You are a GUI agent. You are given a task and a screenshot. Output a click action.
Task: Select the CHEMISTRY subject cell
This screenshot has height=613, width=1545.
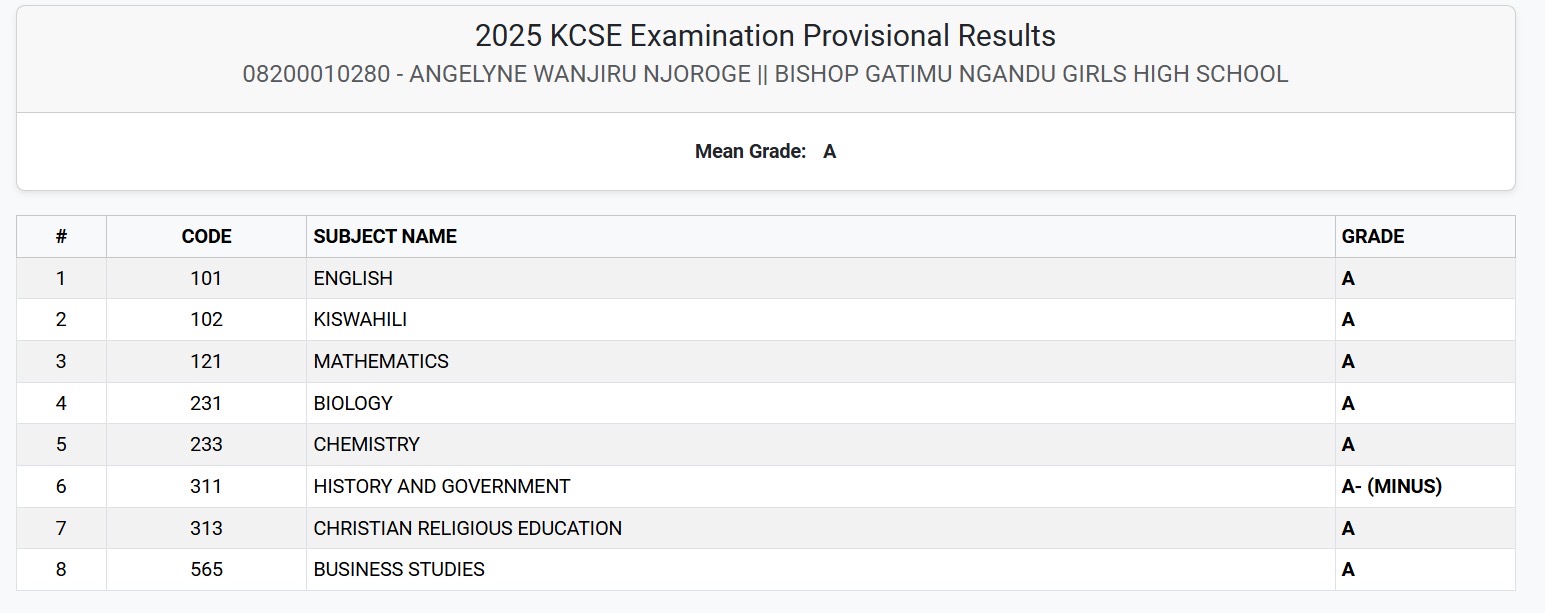[366, 445]
